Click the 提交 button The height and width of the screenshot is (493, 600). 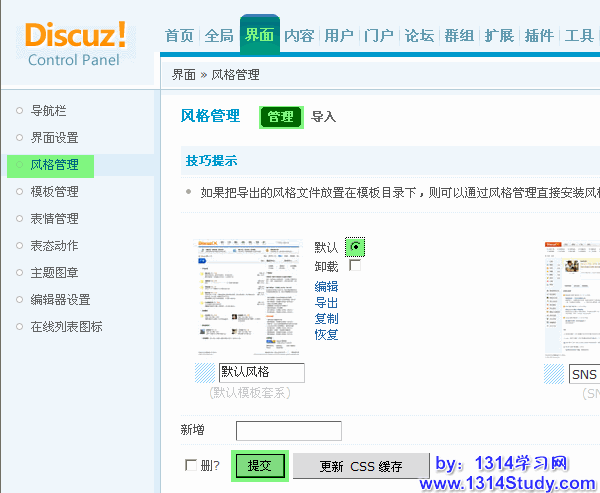pos(260,466)
